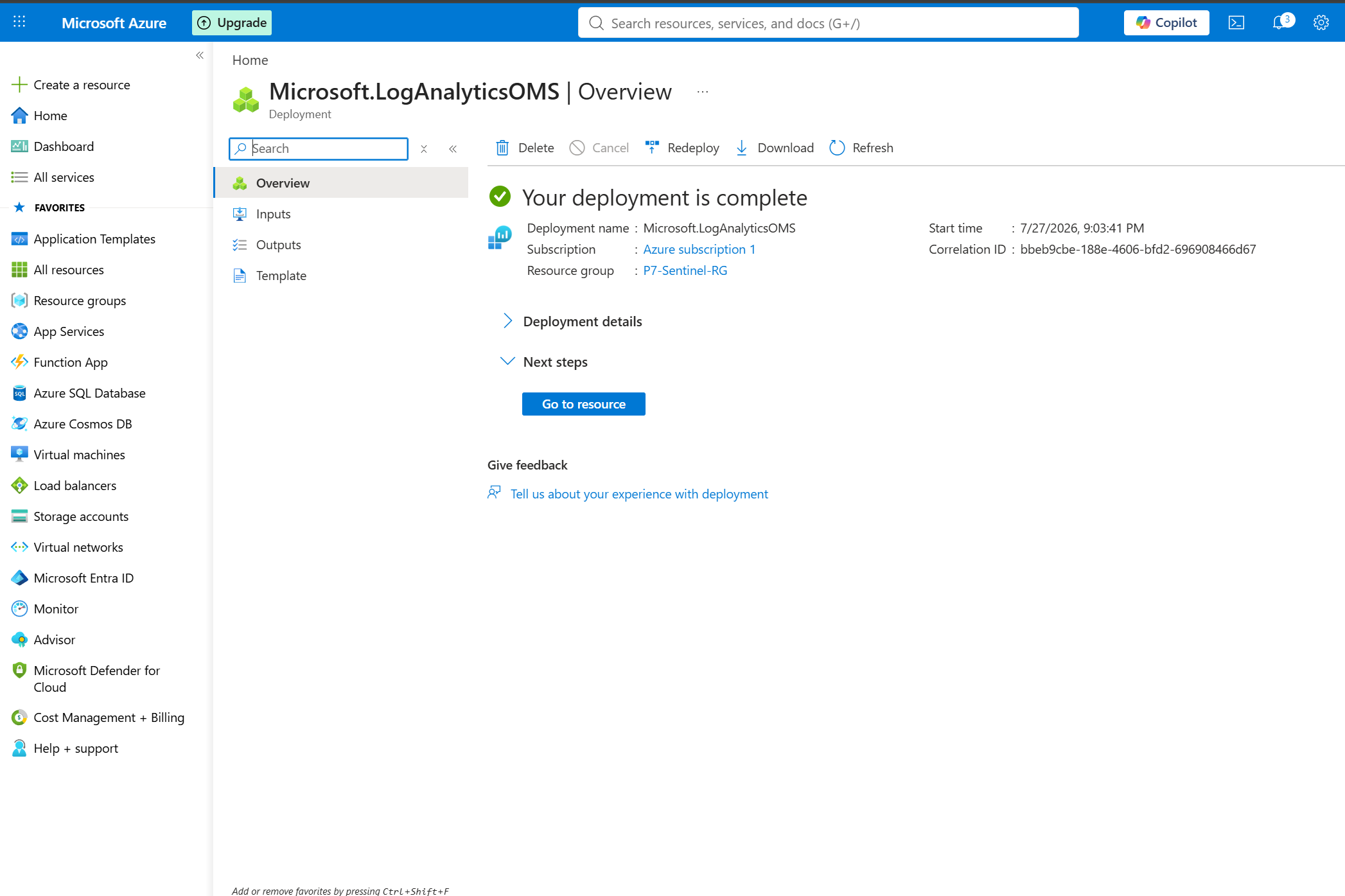
Task: Click the Go to resource button
Action: coord(583,404)
